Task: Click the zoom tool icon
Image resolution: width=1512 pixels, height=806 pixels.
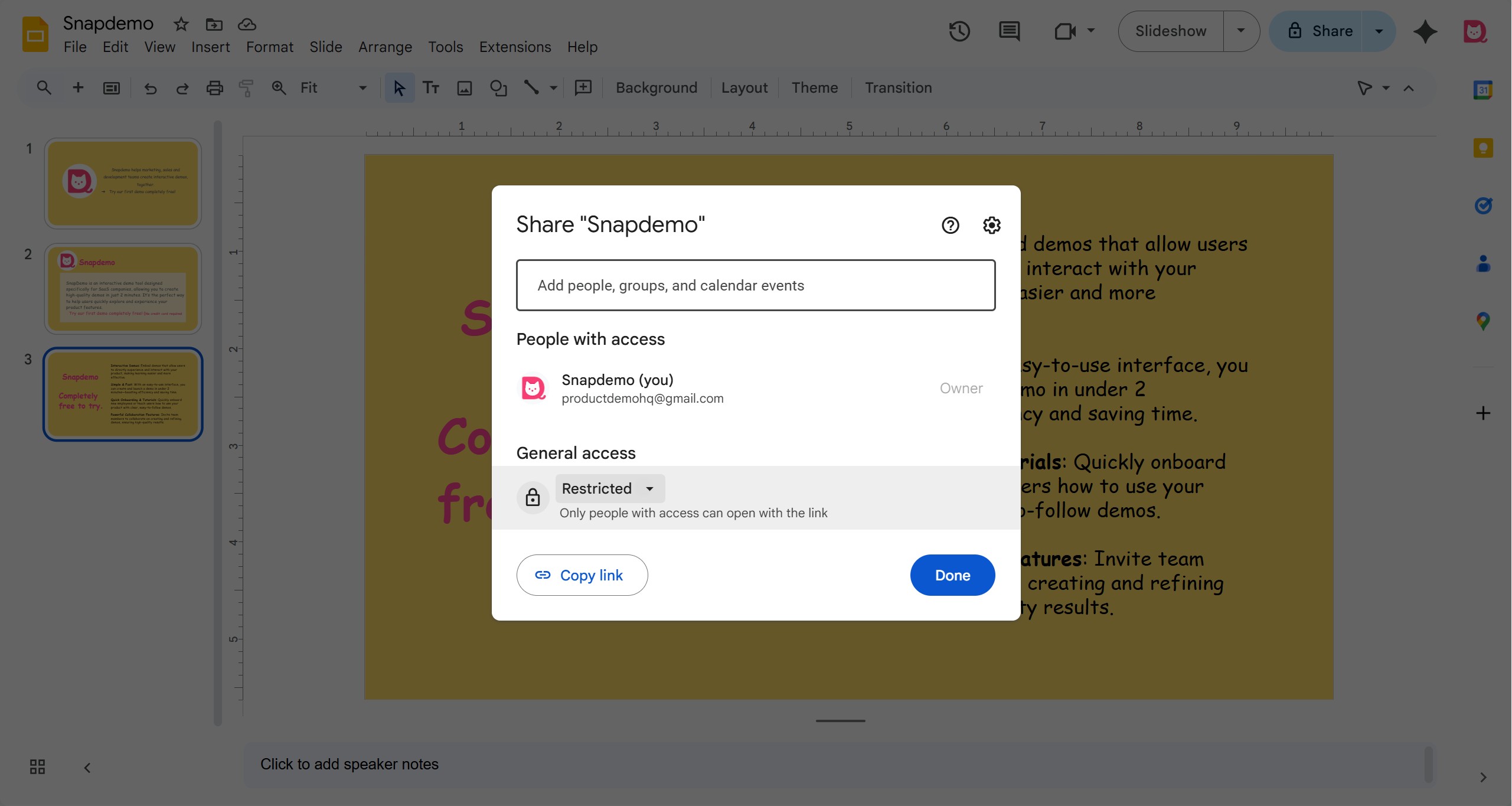Action: (x=279, y=88)
